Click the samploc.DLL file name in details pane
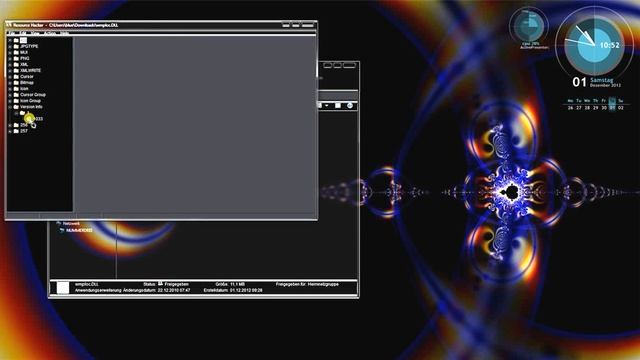Viewport: 640px width, 360px height. 87,284
